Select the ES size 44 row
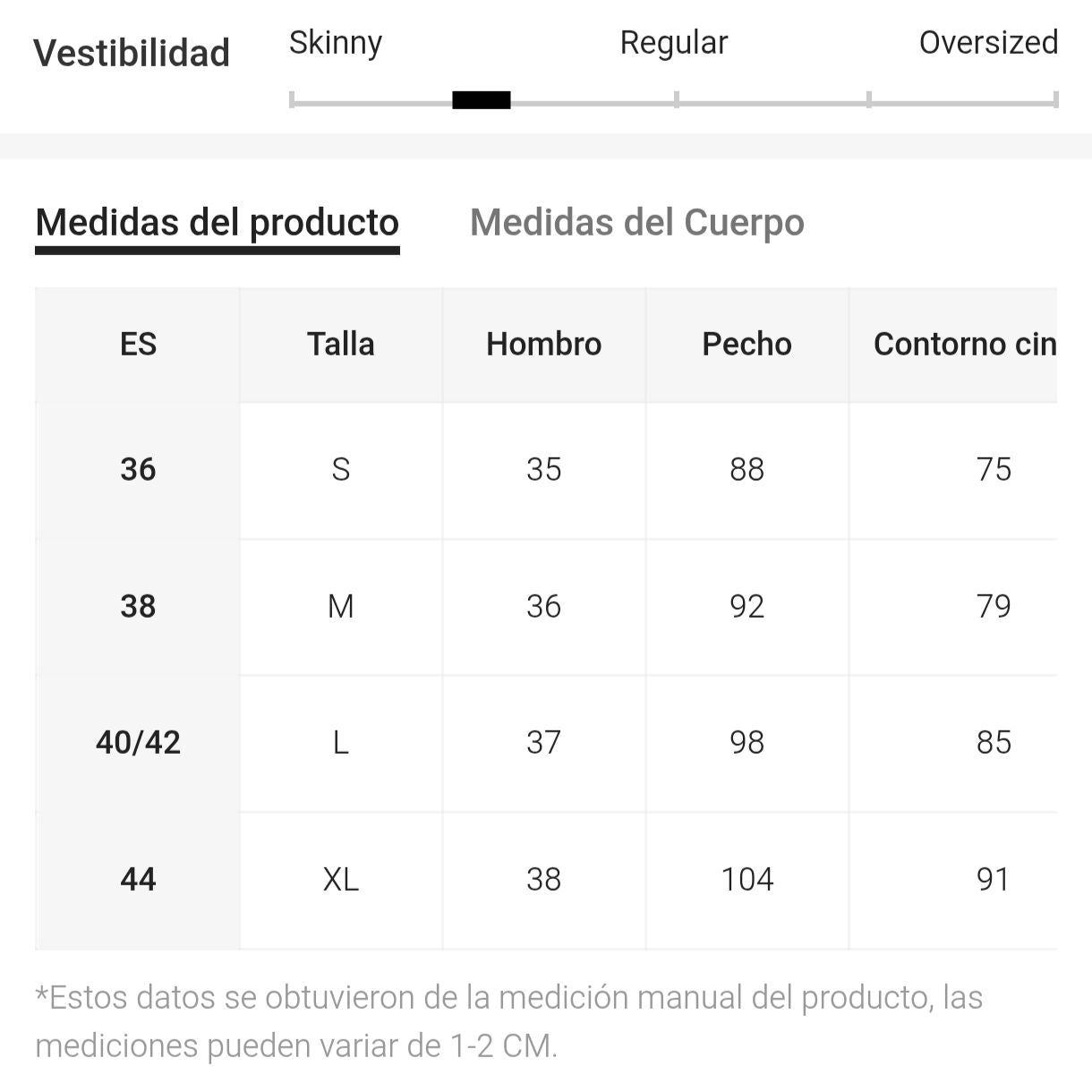Screen dimensions: 1092x1092 (x=138, y=880)
